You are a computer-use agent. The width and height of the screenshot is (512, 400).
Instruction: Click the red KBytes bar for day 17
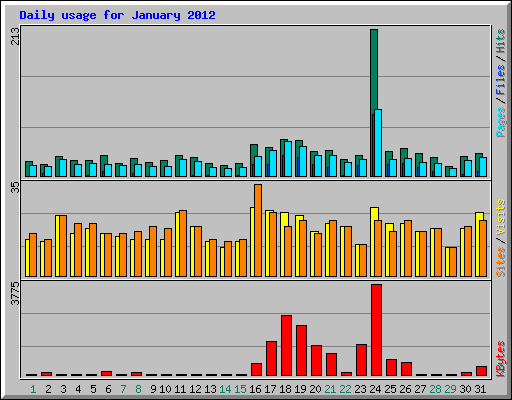[x=271, y=359]
